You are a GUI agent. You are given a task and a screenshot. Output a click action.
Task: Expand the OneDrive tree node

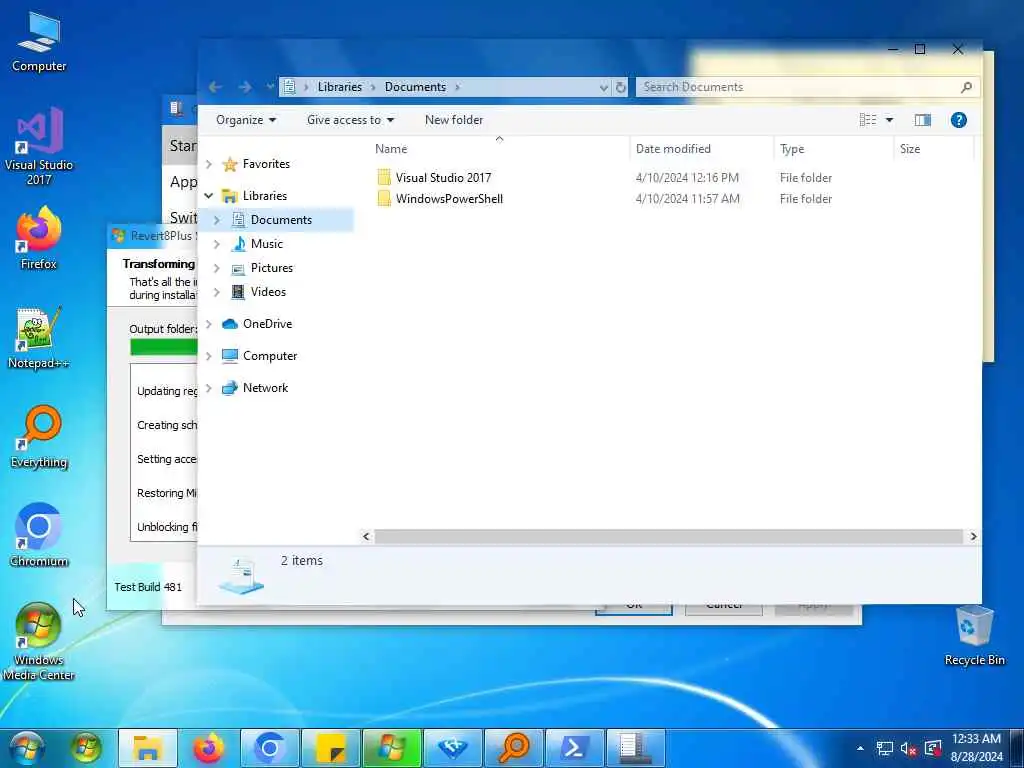click(209, 324)
